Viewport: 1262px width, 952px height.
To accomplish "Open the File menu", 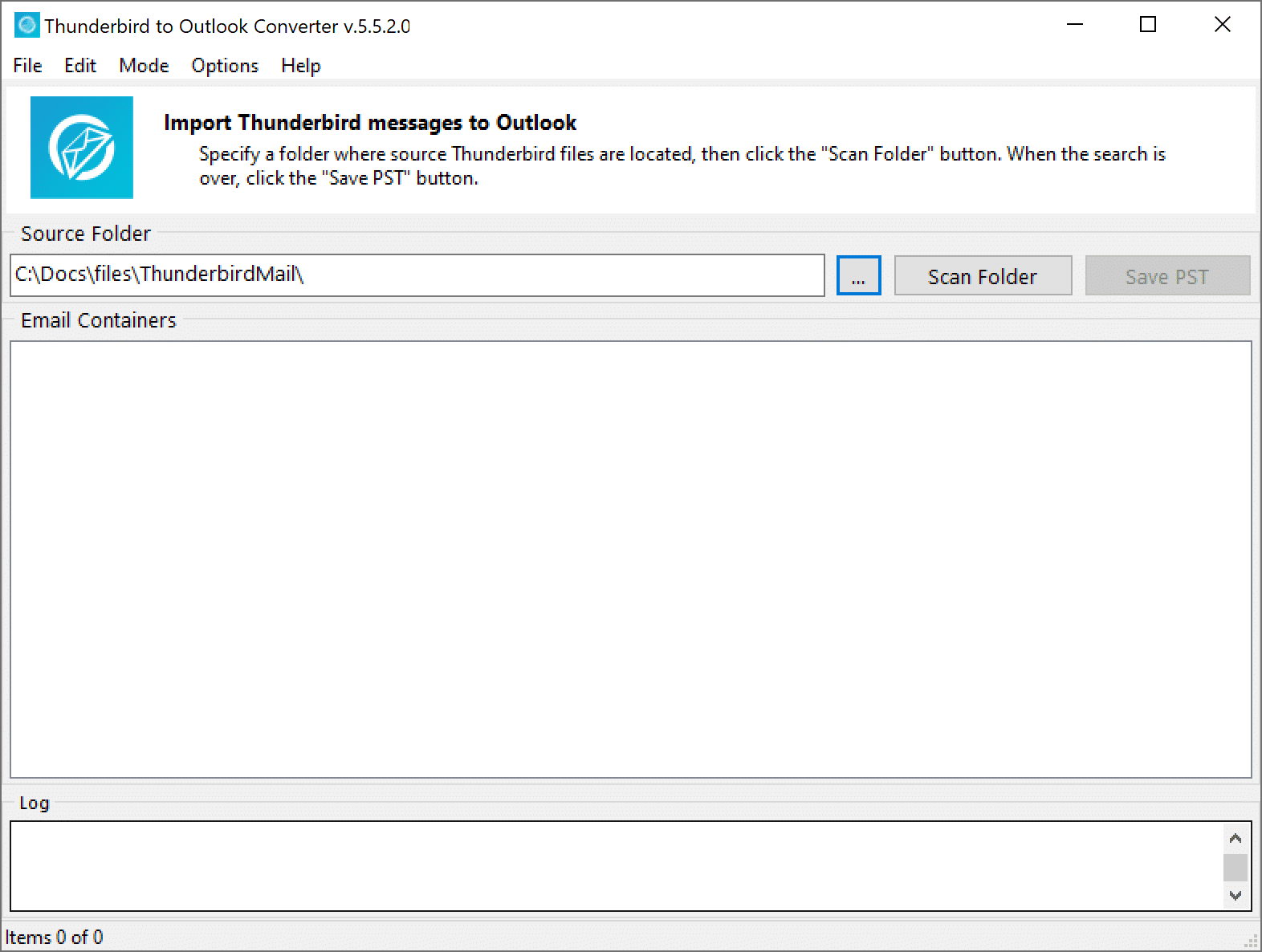I will pyautogui.click(x=27, y=66).
